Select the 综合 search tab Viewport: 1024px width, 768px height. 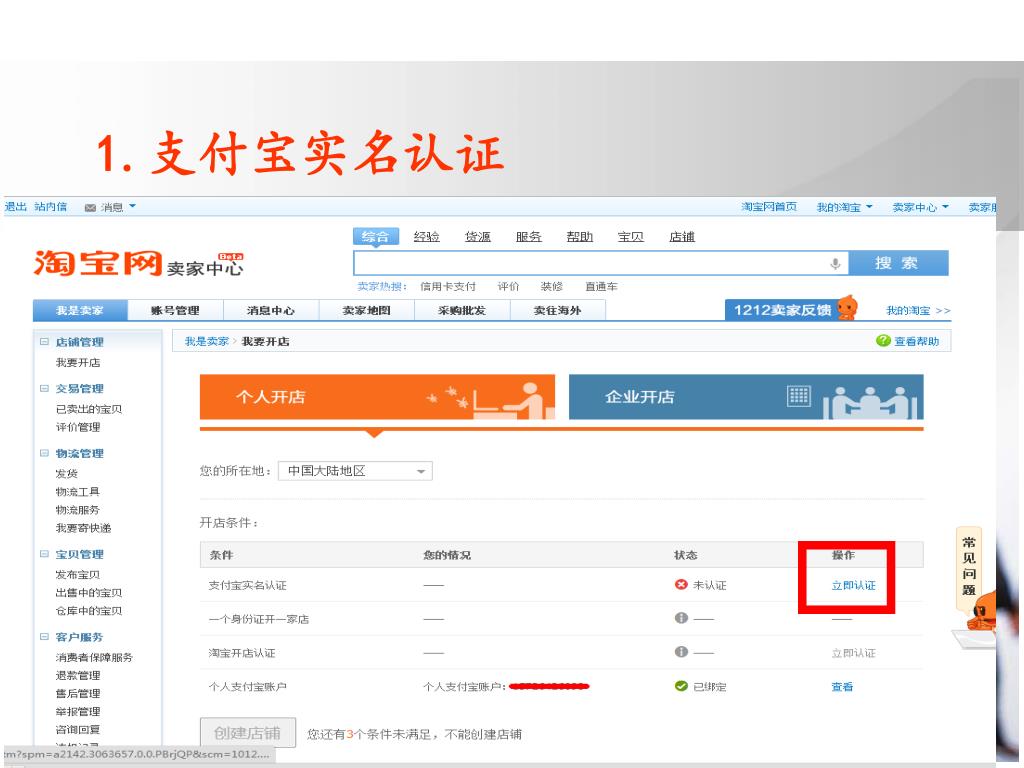pos(376,236)
